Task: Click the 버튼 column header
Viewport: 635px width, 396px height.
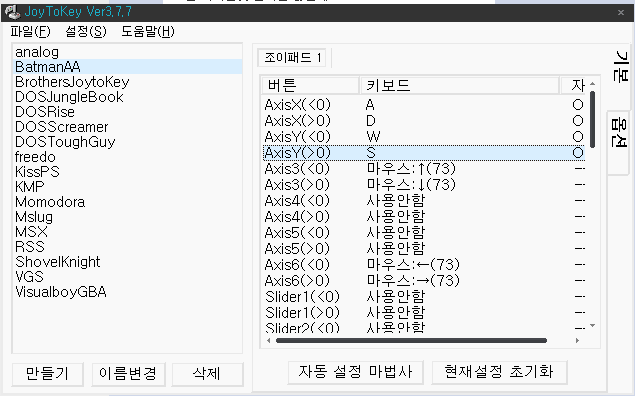Action: pos(310,85)
